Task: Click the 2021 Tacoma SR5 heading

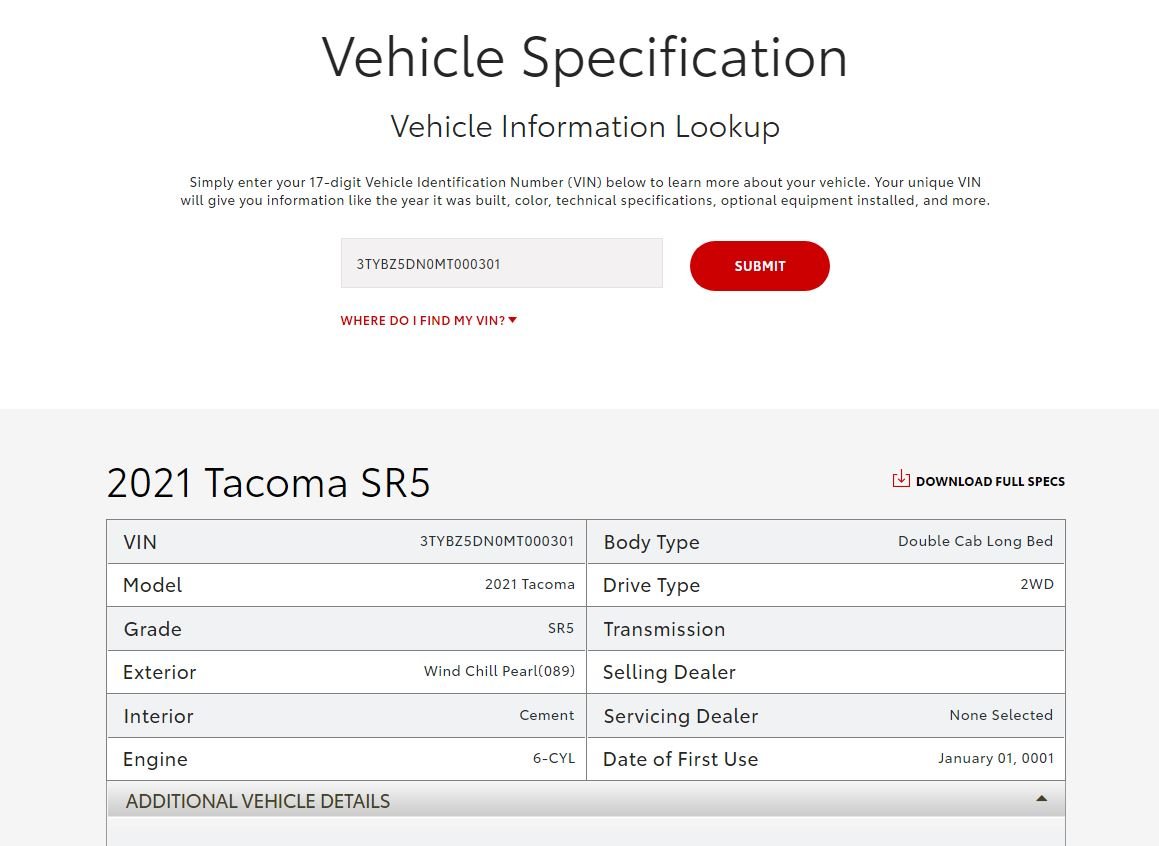Action: click(268, 483)
